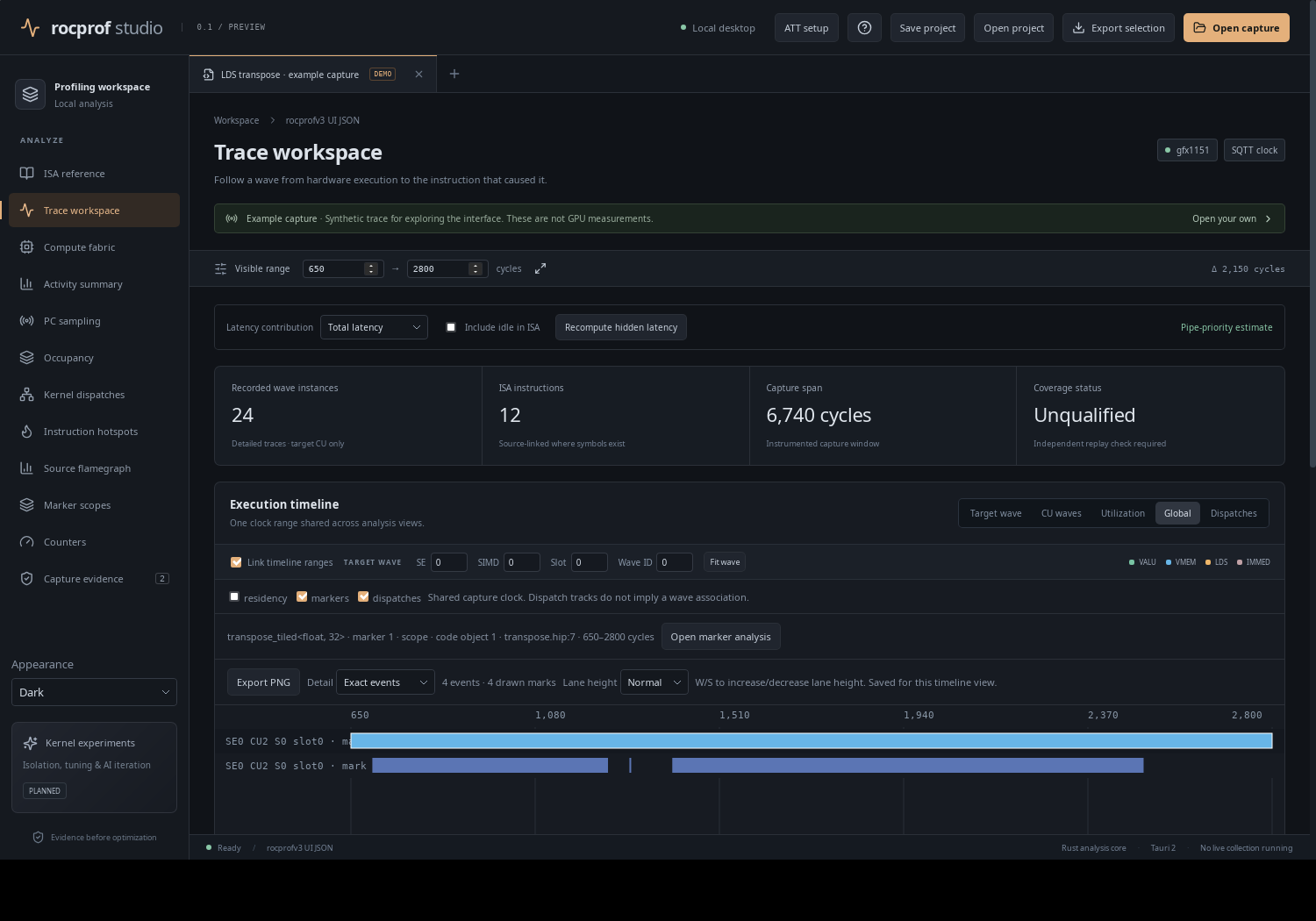Image resolution: width=1316 pixels, height=921 pixels.
Task: Open the Lane height dropdown
Action: [654, 682]
